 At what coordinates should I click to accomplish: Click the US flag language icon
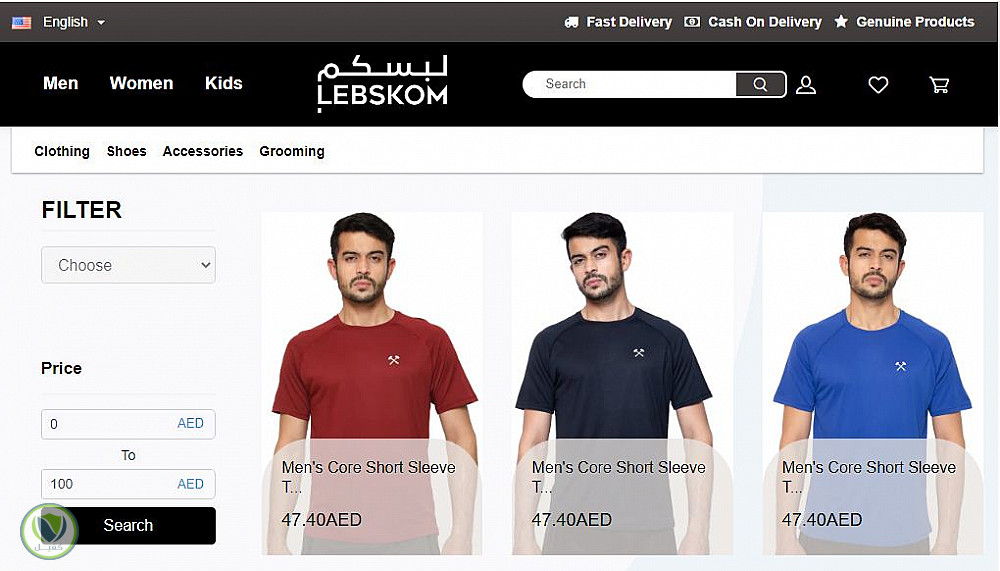click(x=22, y=22)
